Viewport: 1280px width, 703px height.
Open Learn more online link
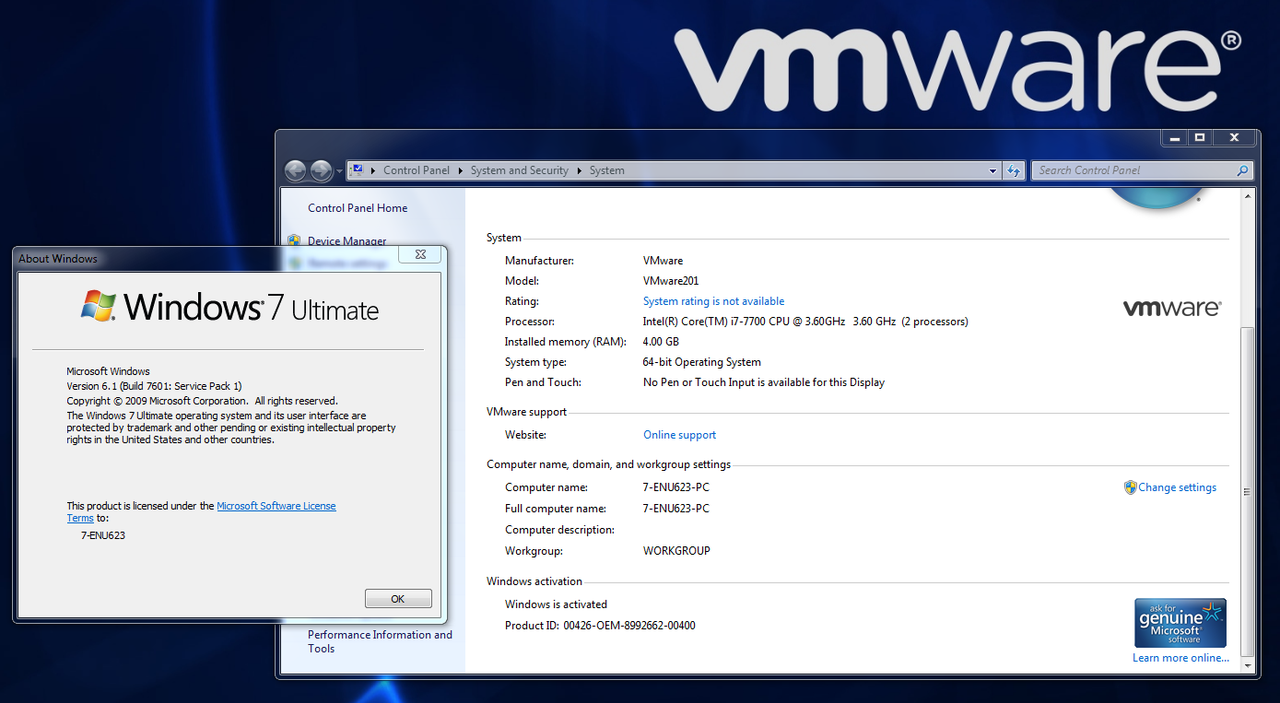(x=1181, y=658)
